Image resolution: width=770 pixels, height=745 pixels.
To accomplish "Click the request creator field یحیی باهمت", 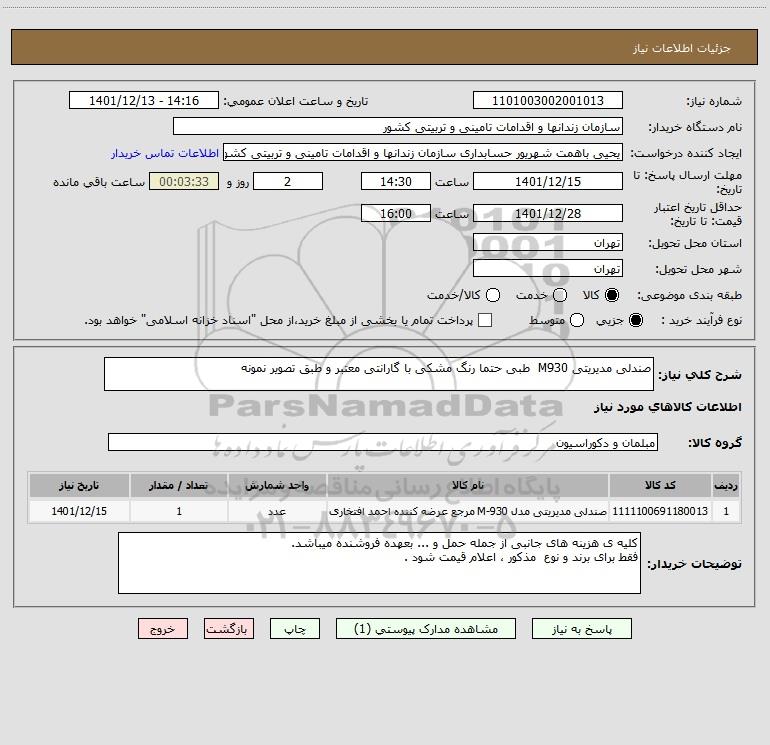I will tap(423, 152).
